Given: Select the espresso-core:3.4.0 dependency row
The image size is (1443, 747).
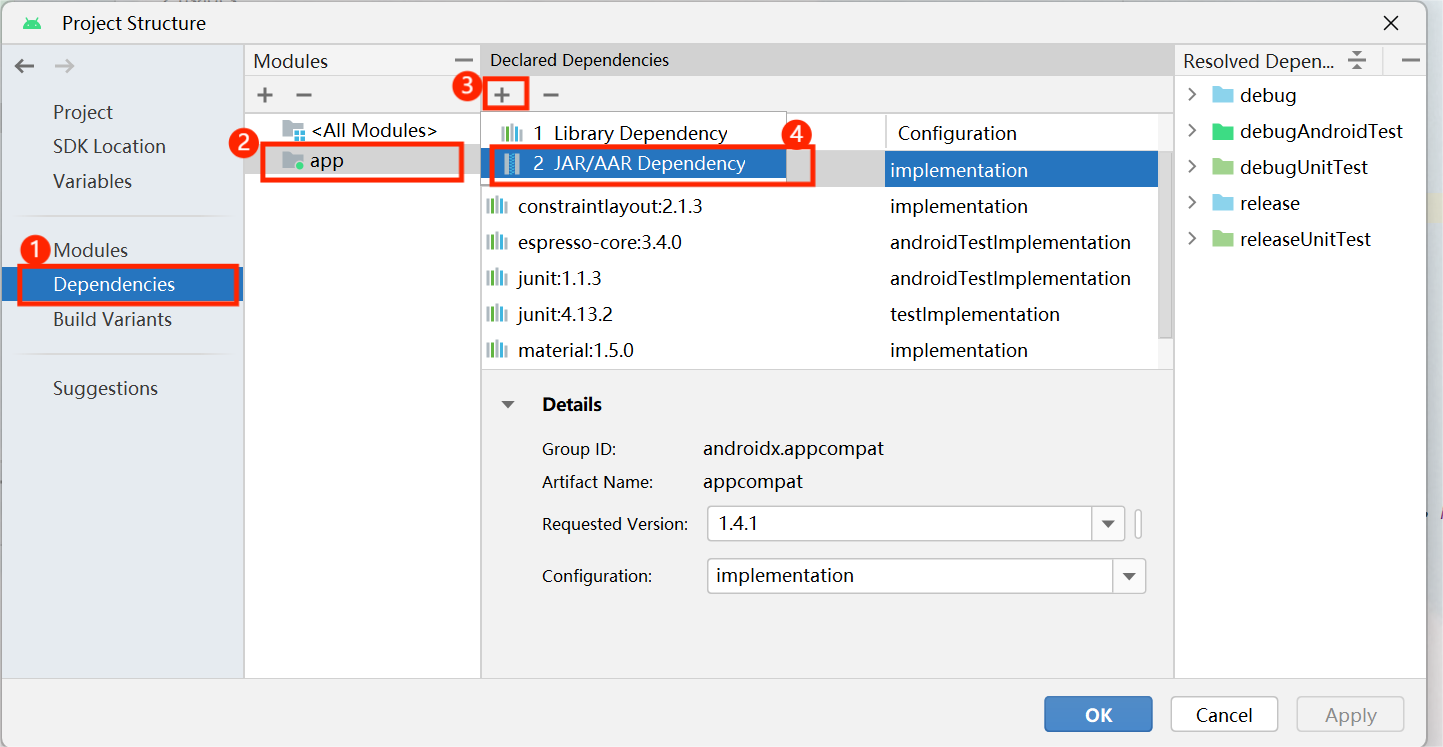Looking at the screenshot, I should [x=820, y=242].
